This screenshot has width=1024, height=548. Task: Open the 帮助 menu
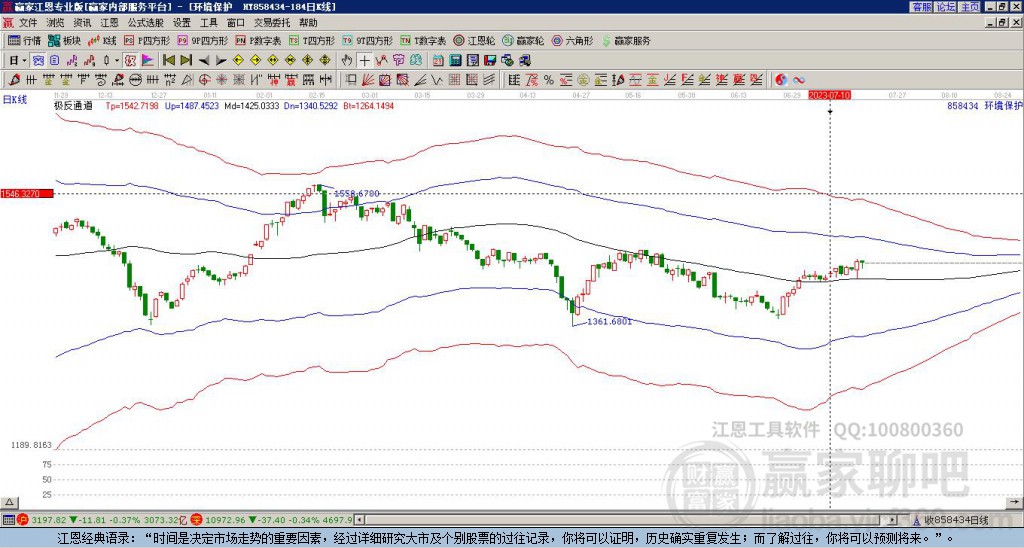pos(308,23)
